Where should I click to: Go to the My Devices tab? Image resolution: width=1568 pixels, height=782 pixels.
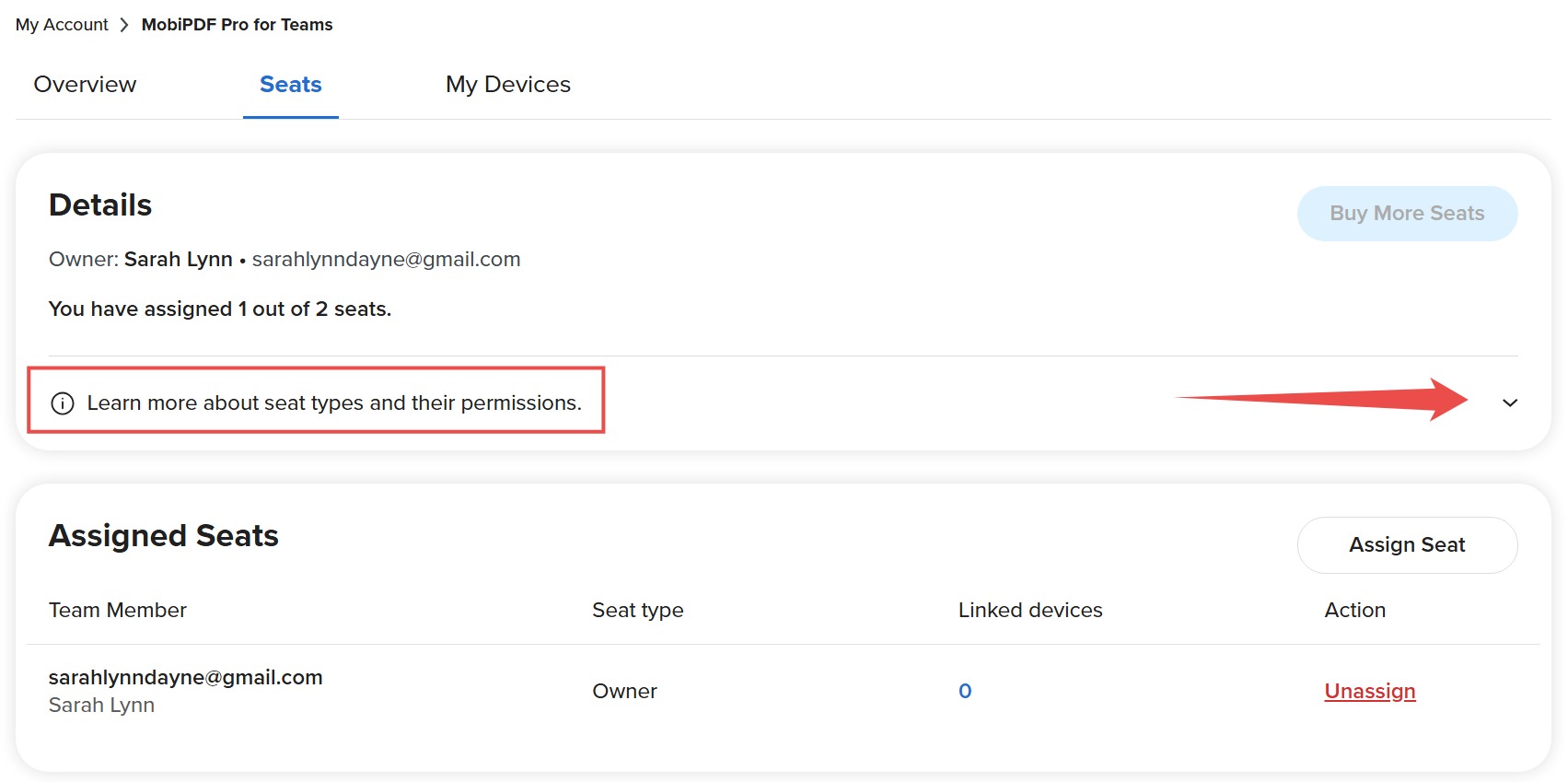tap(508, 85)
